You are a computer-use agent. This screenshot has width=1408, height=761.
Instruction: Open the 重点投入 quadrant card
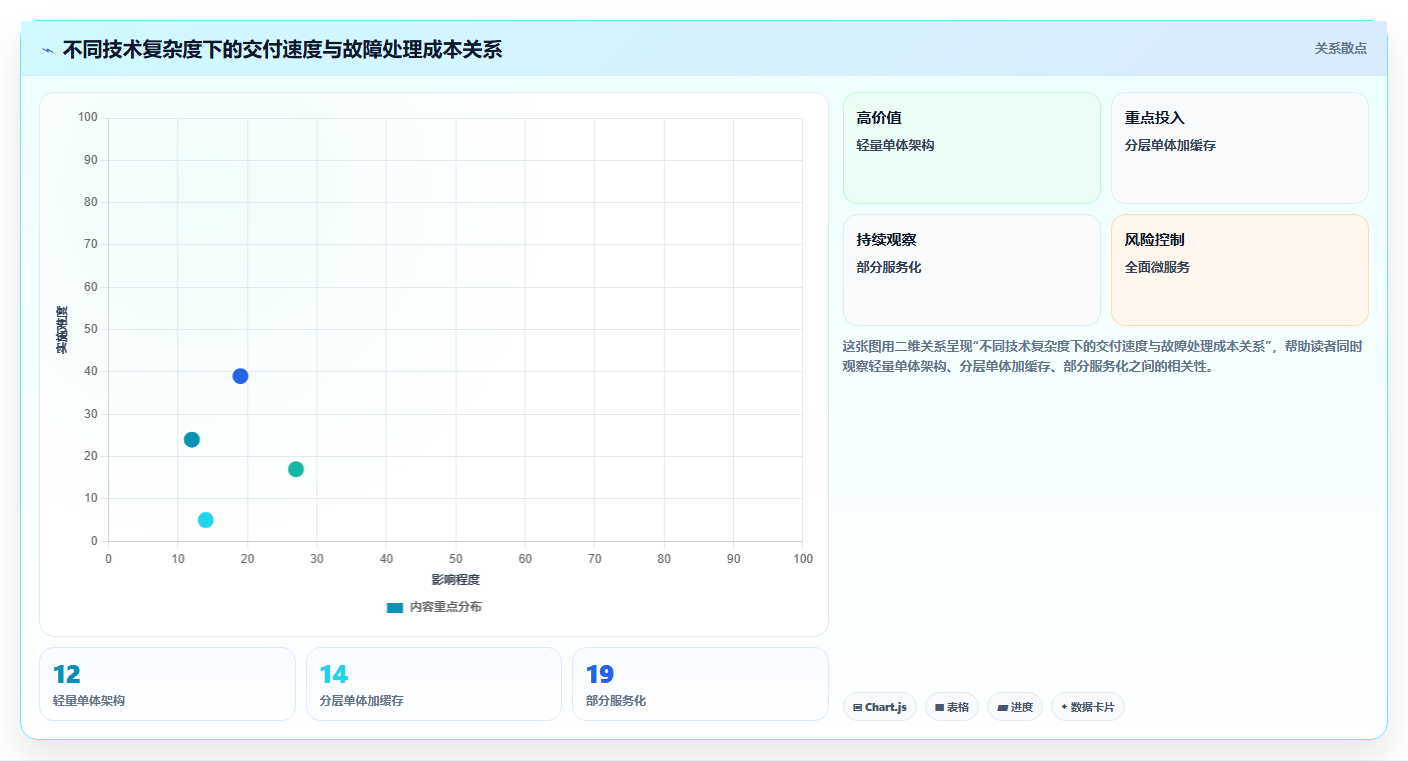1240,148
